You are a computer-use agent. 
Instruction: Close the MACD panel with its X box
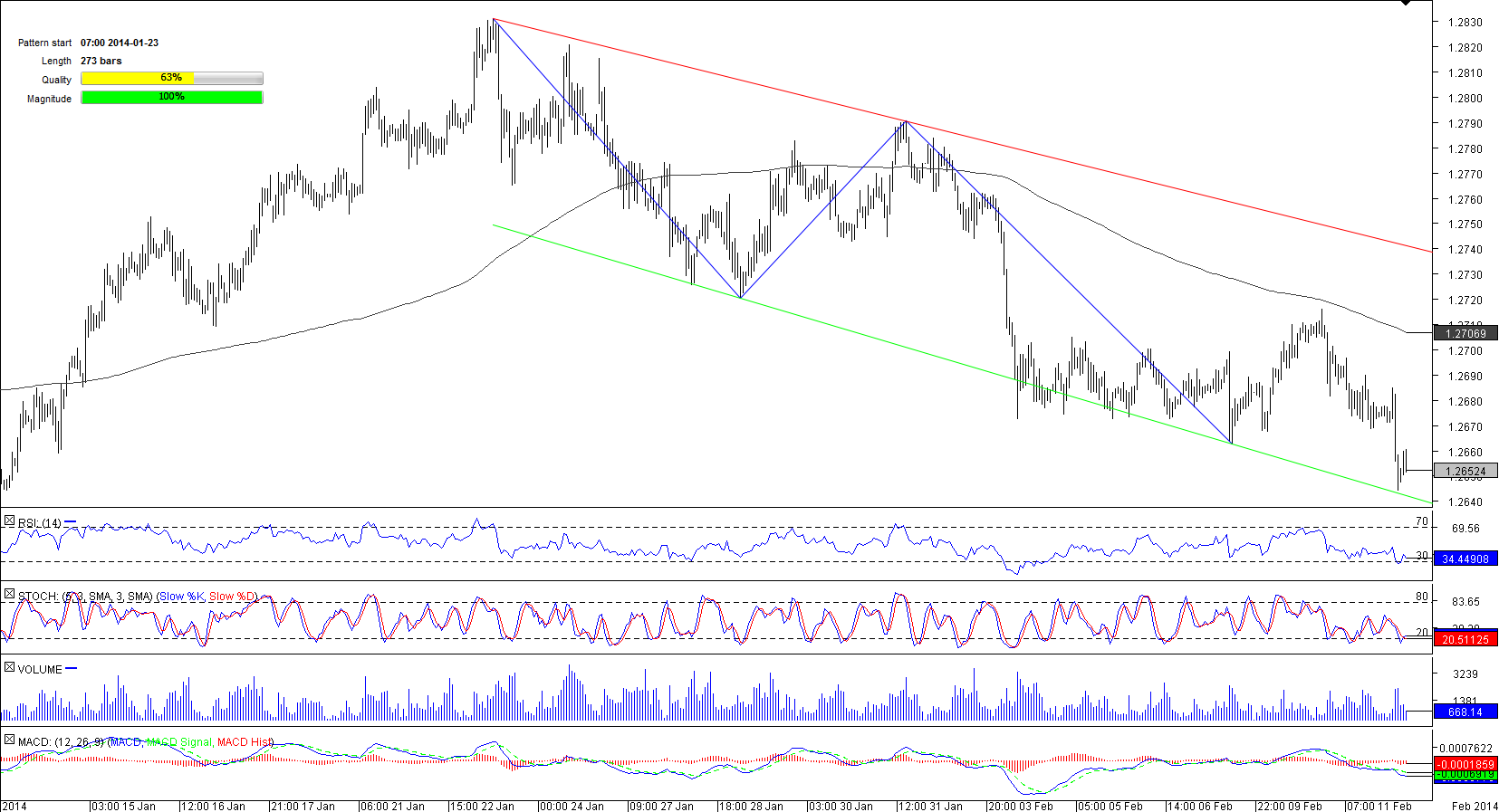(x=9, y=740)
